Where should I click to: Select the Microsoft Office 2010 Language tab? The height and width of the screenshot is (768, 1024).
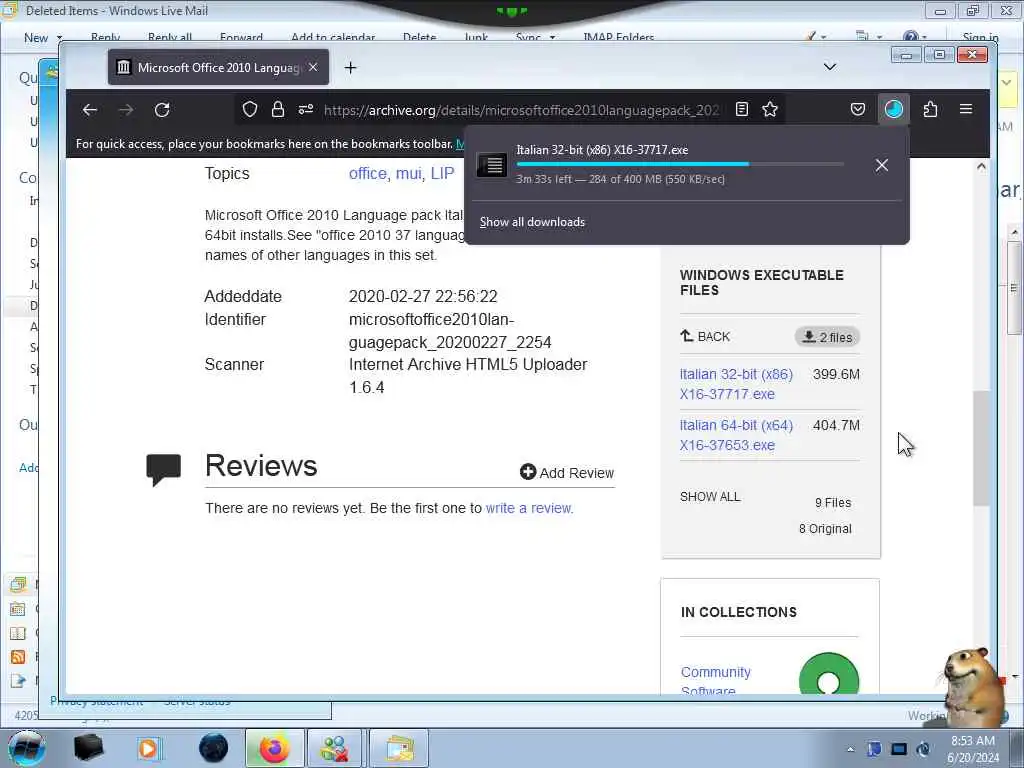pos(218,67)
